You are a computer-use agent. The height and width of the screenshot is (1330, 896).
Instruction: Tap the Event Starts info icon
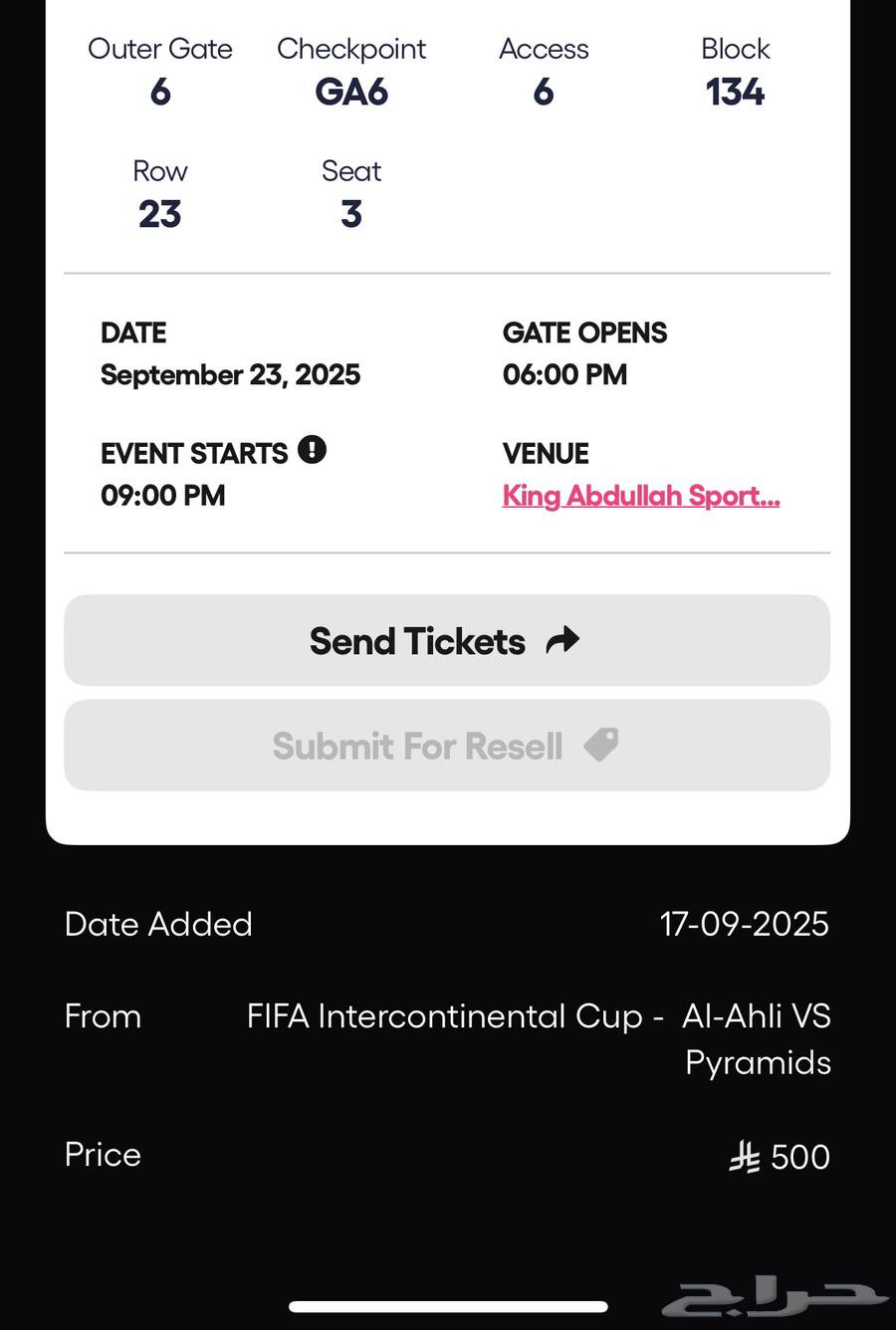(312, 450)
